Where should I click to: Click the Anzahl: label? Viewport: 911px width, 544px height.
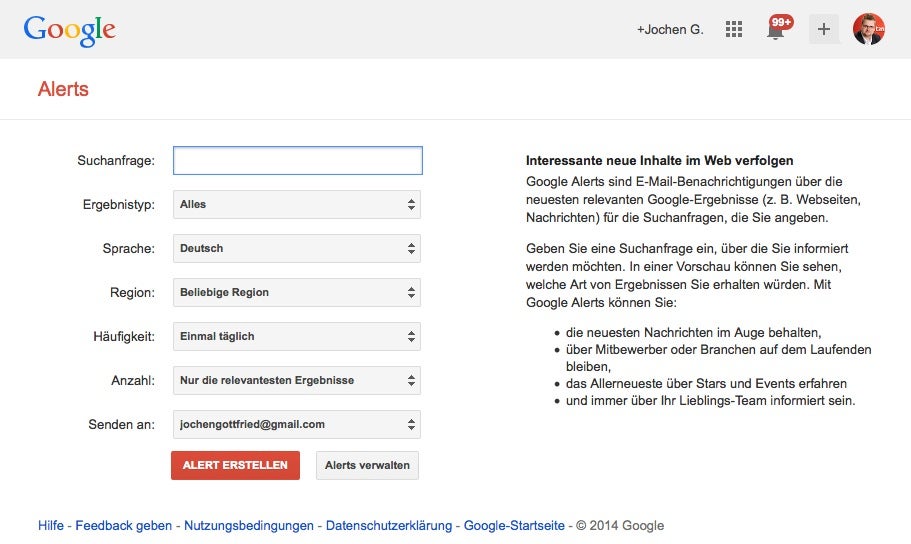[x=133, y=381]
